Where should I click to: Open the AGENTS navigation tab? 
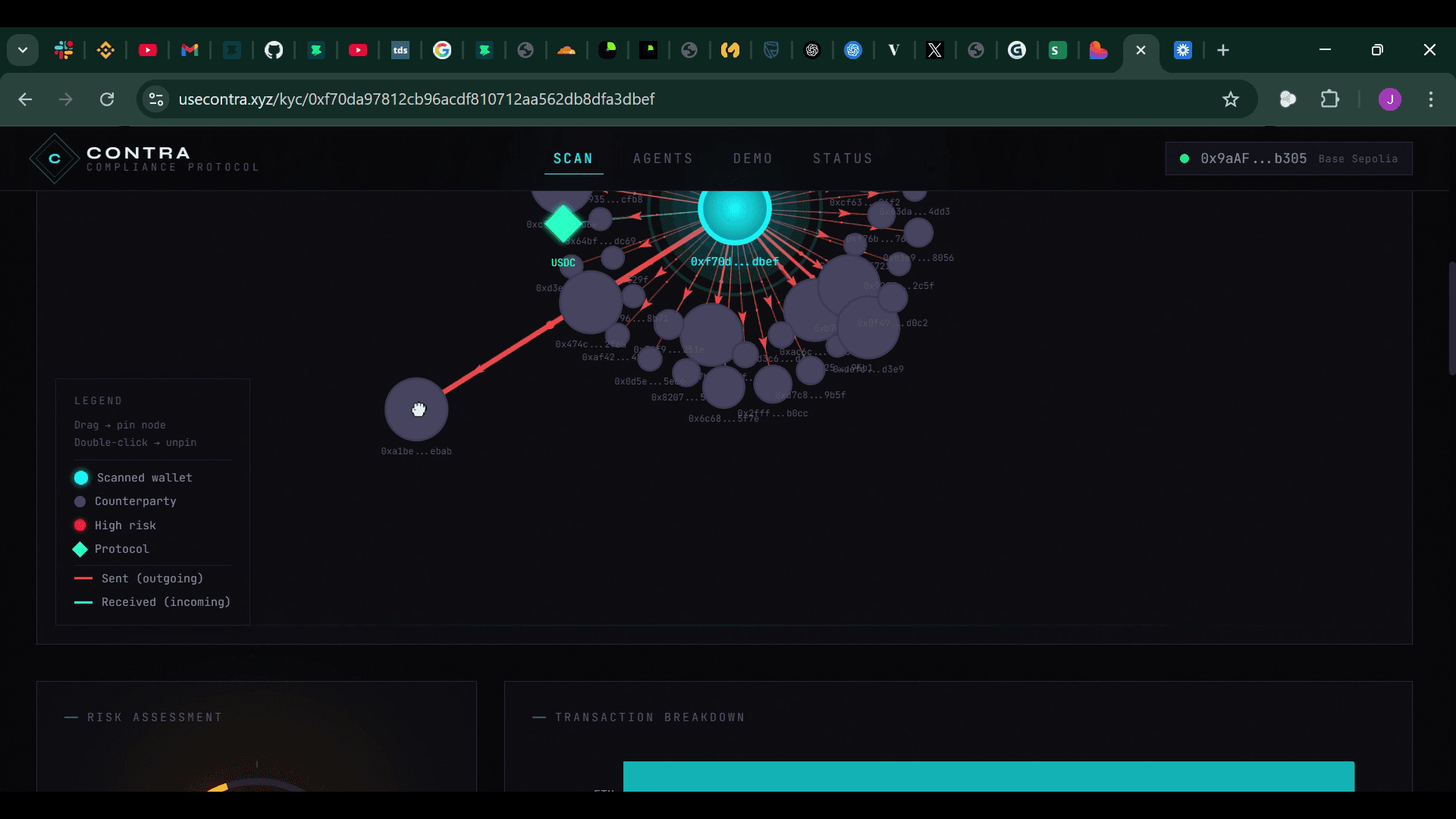click(x=664, y=158)
